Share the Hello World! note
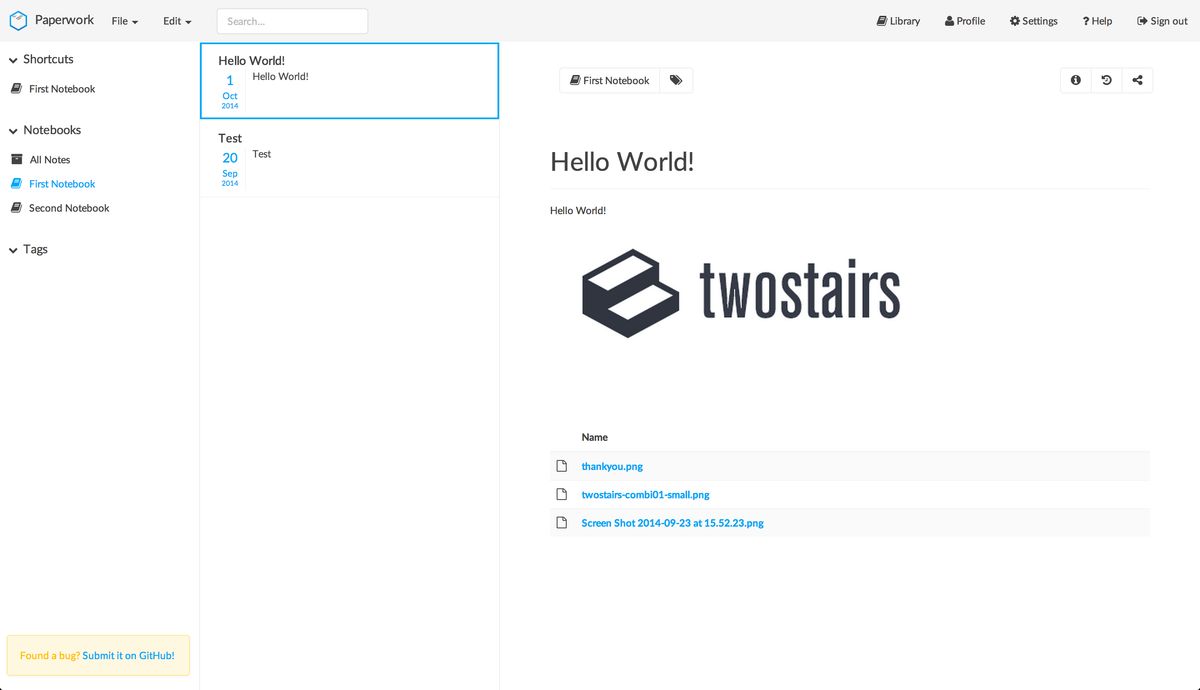Screen dimensions: 1200x690 click(x=1137, y=80)
